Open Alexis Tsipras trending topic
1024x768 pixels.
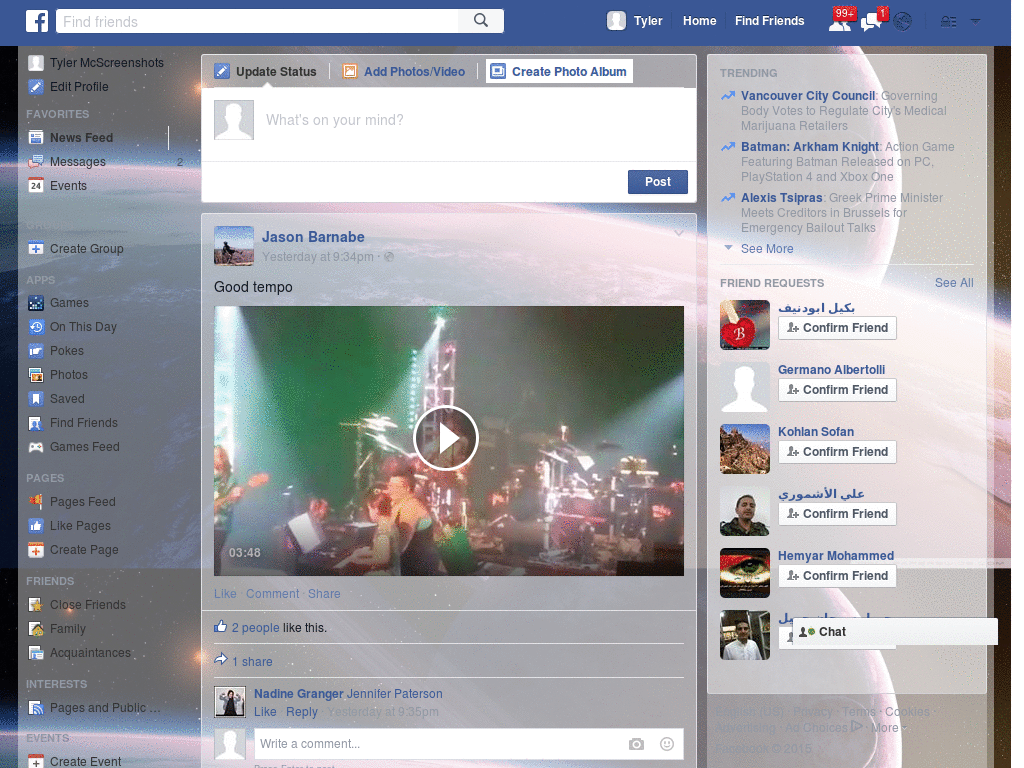(782, 198)
